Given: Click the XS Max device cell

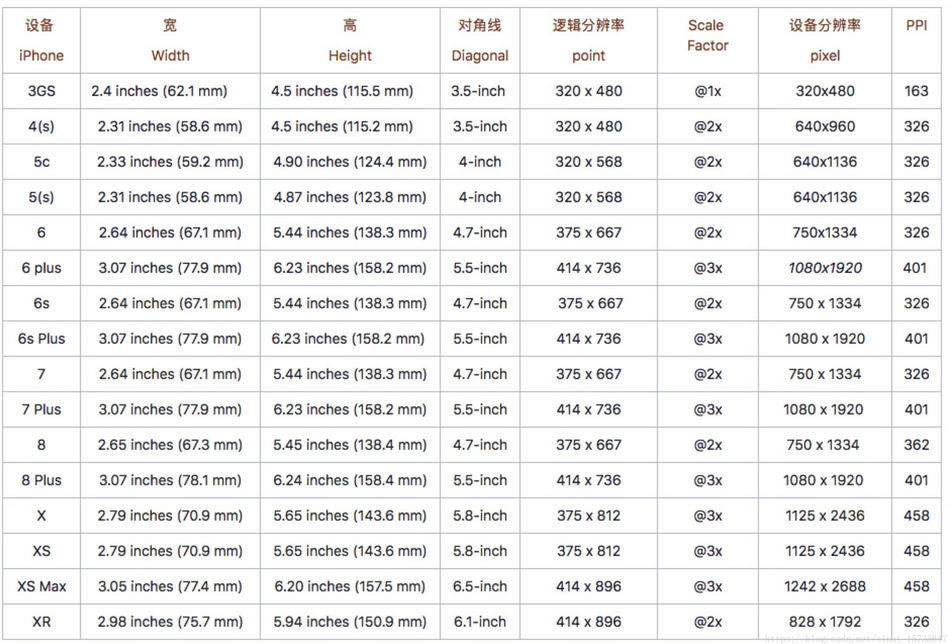Looking at the screenshot, I should 41,587.
